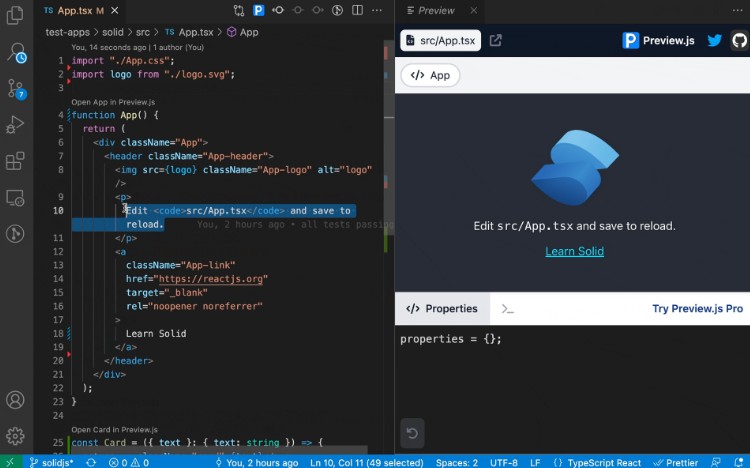The image size is (750, 468).
Task: Open the Extensions view
Action: pos(15,161)
